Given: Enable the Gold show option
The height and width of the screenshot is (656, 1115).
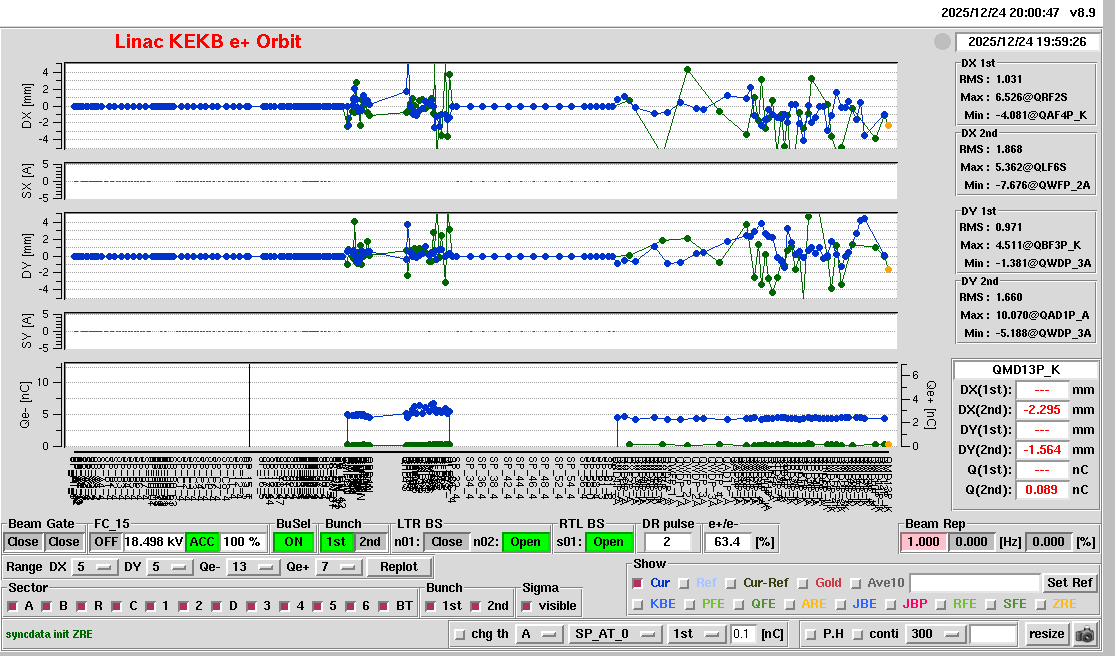Looking at the screenshot, I should pos(803,583).
